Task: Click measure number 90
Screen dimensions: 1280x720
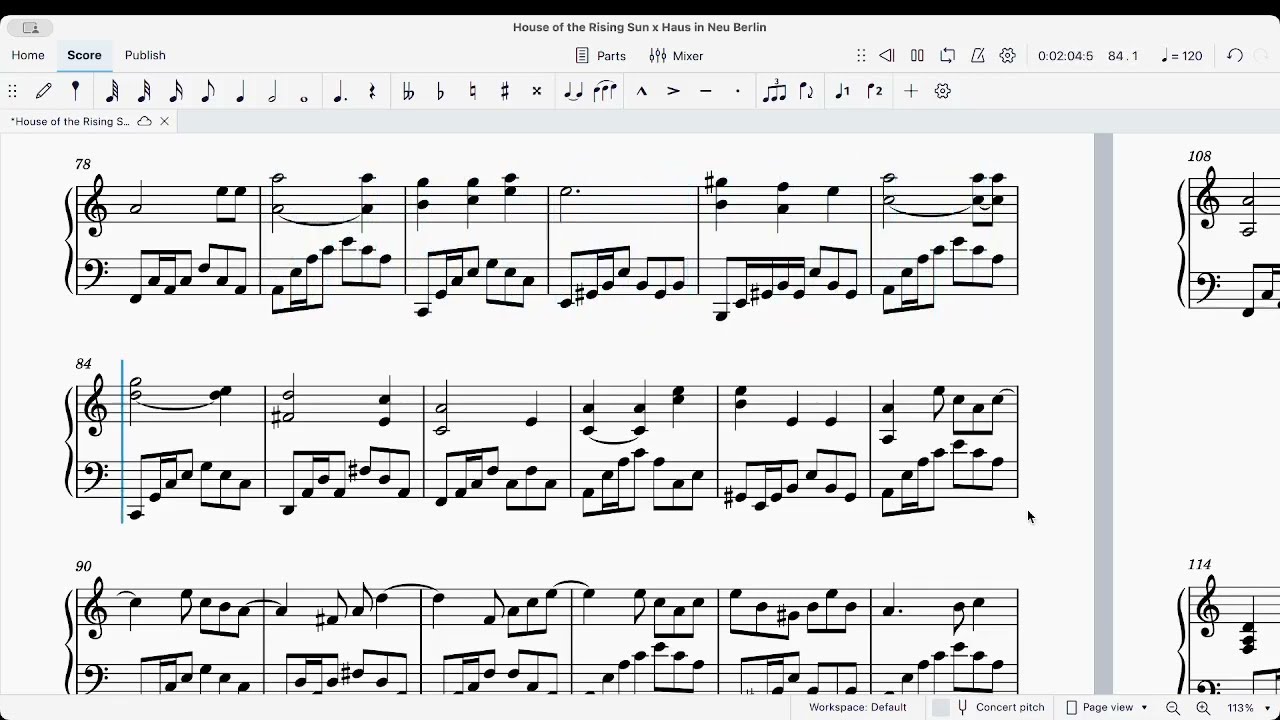Action: (83, 566)
